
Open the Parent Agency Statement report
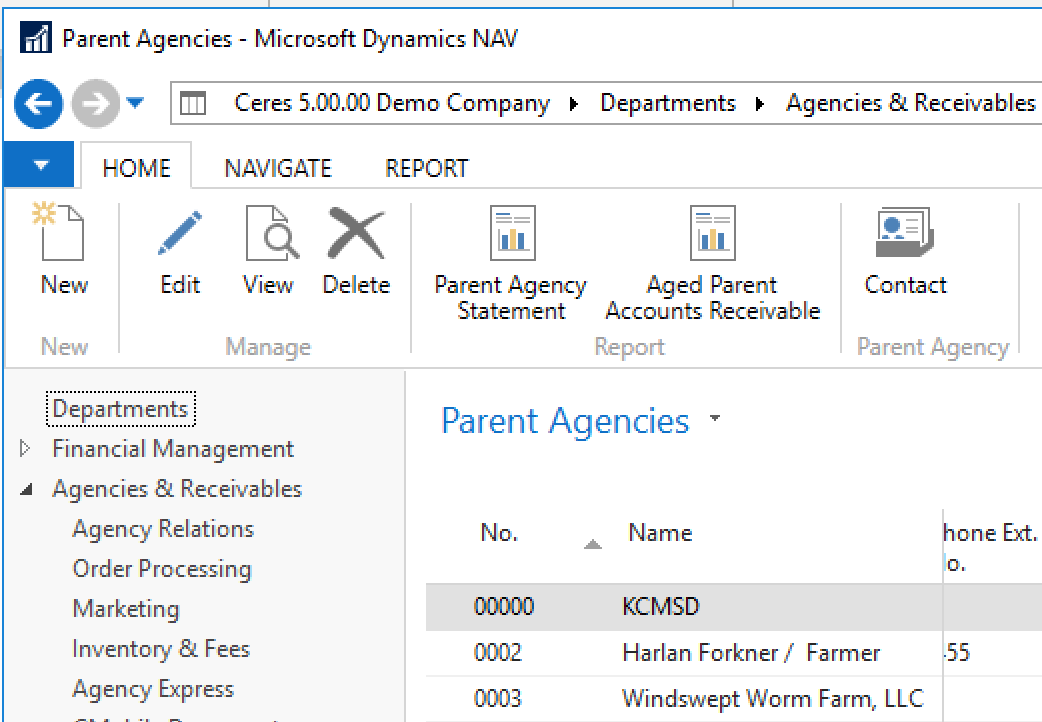point(511,234)
